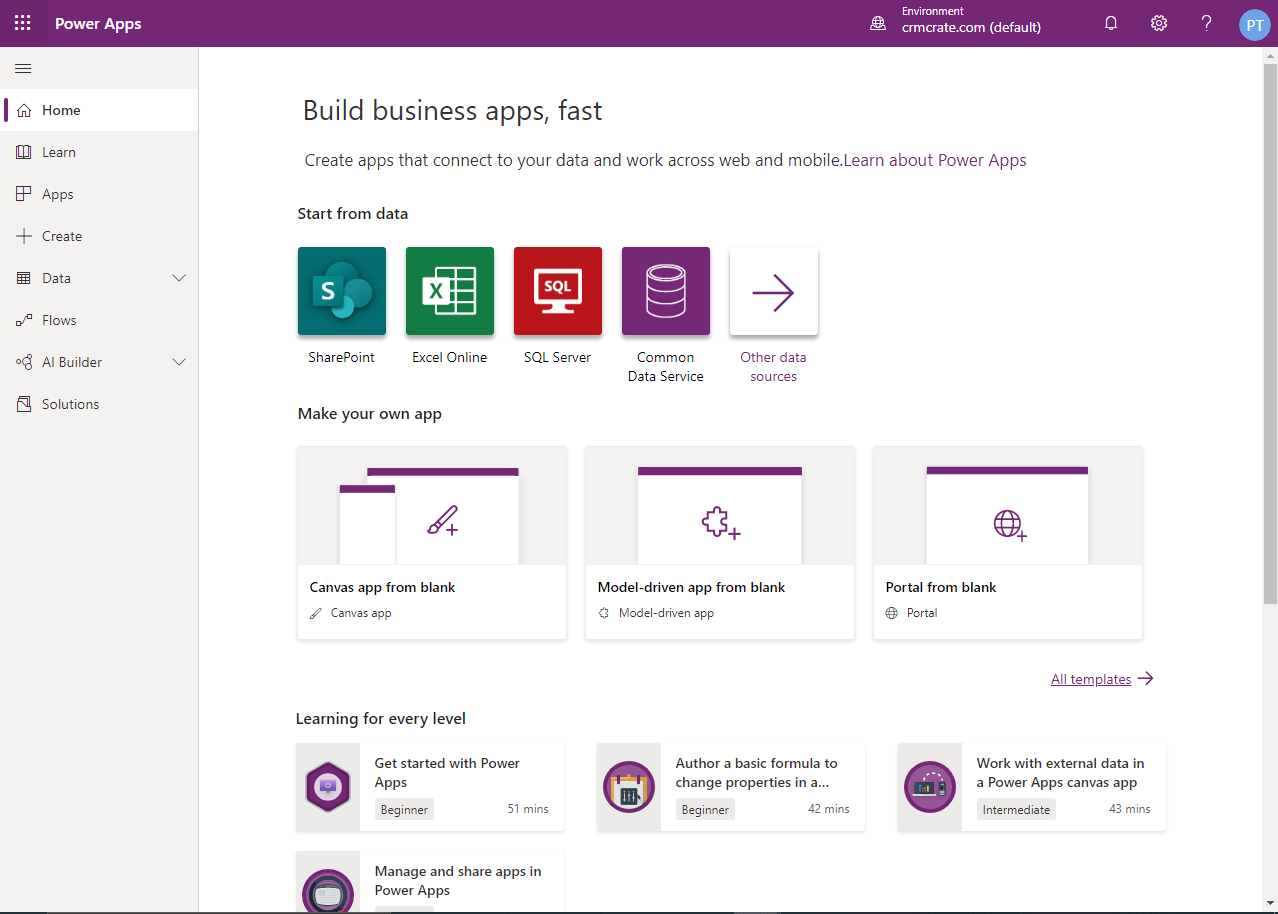1278x914 pixels.
Task: Expand the AI Builder chevron
Action: coord(180,362)
